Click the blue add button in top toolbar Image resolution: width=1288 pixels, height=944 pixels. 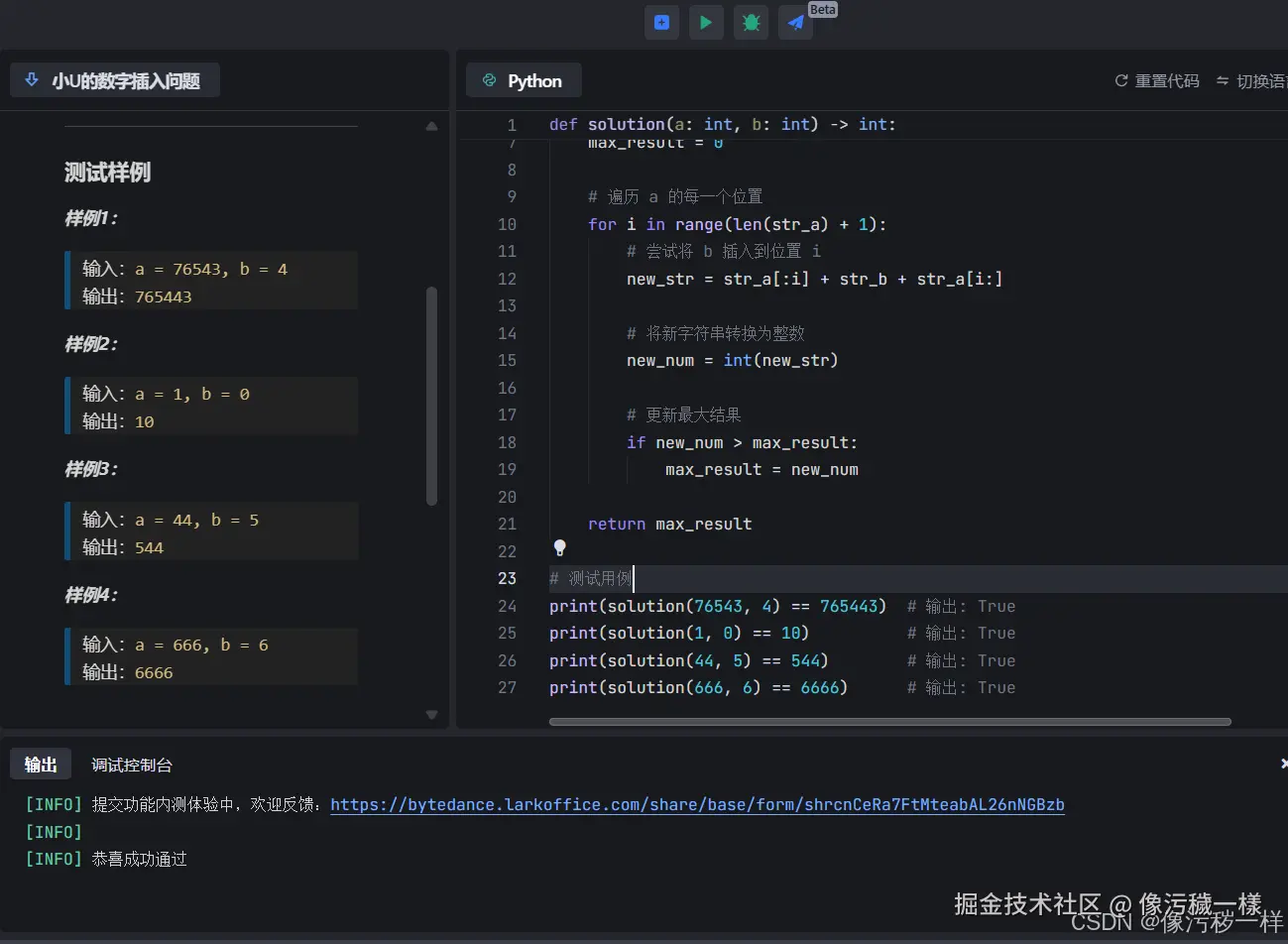coord(661,23)
